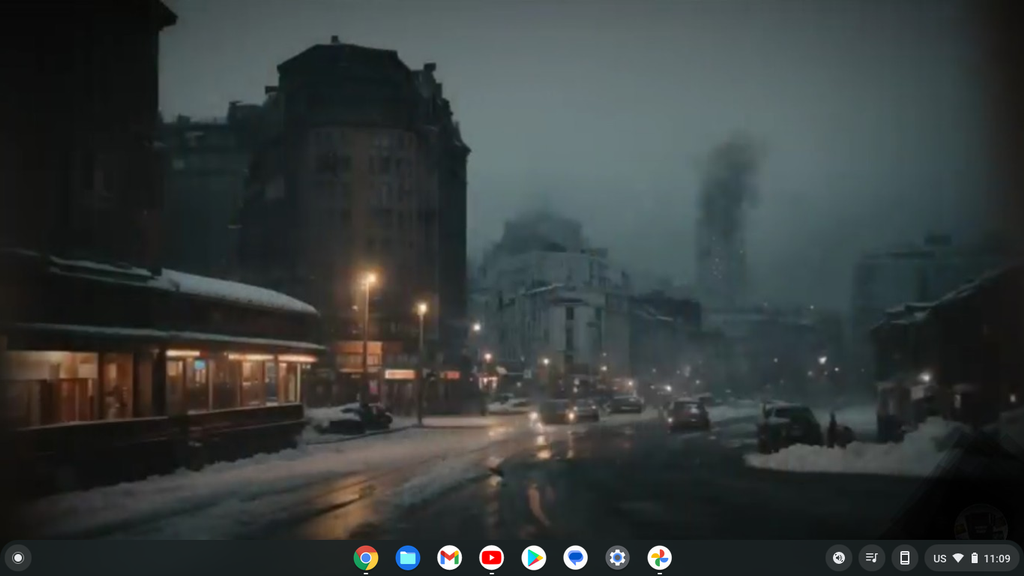This screenshot has width=1024, height=576.
Task: Launch the YouTube app
Action: 491,558
